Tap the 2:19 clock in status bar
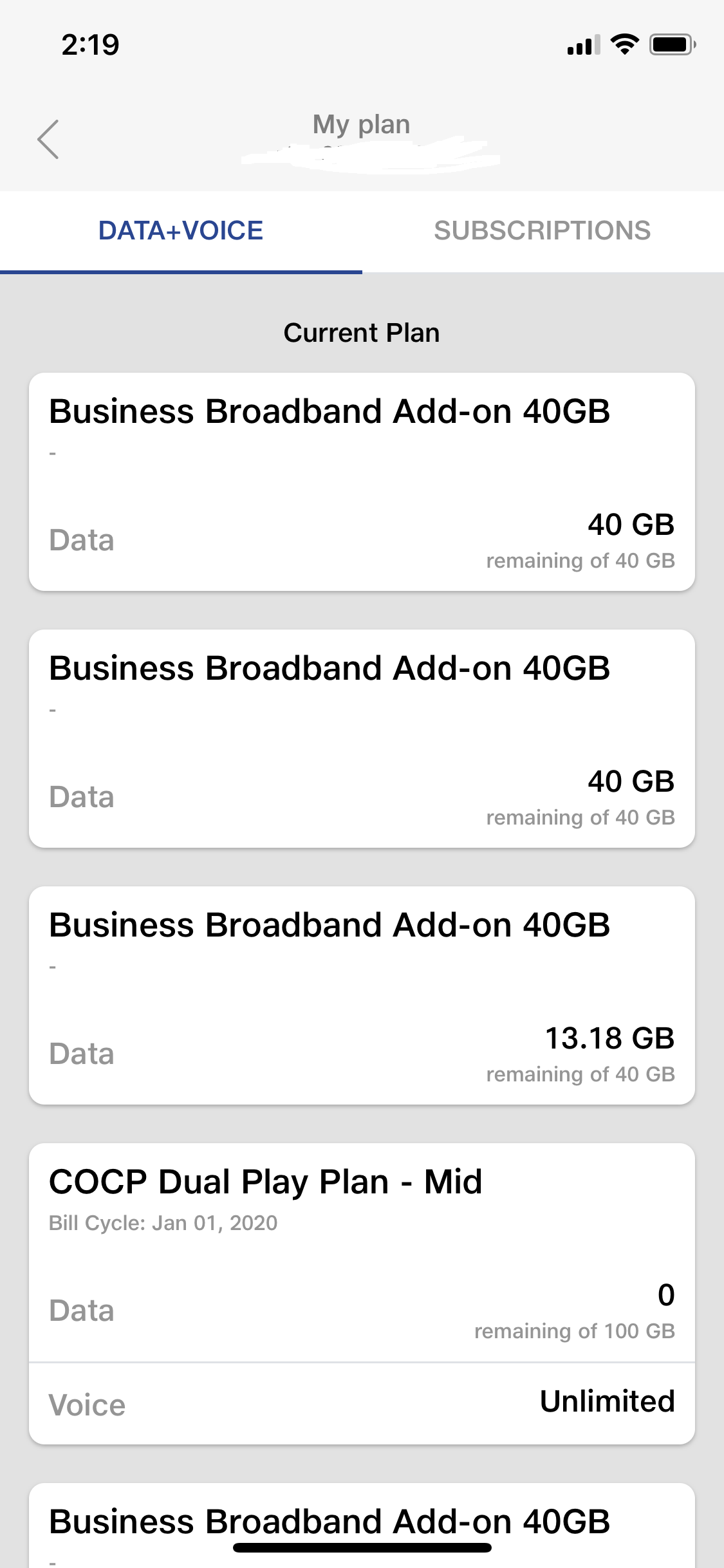724x1568 pixels. pyautogui.click(x=91, y=45)
